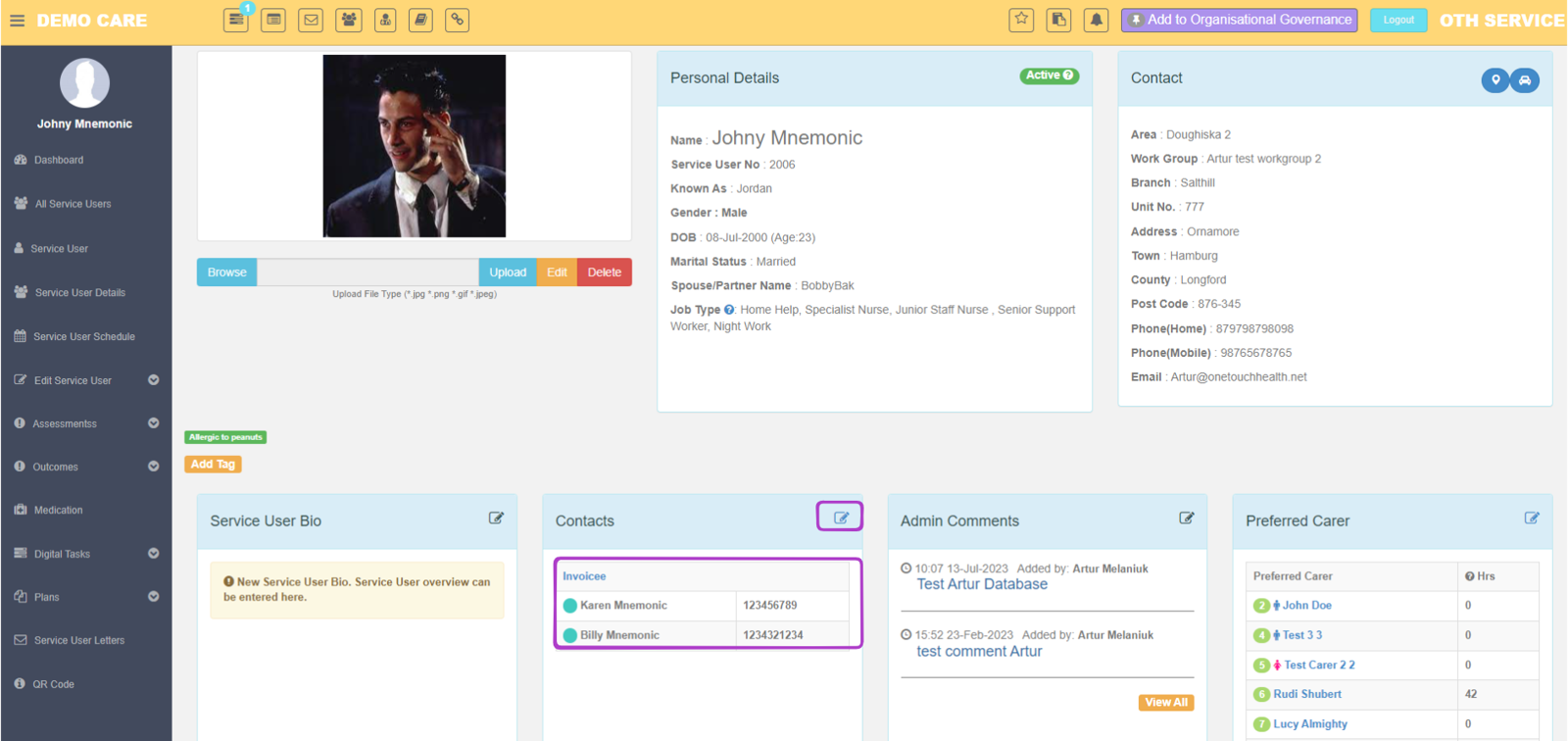Edit the Preferred Carer panel
Viewport: 1568px width, 741px height.
pos(1532,519)
